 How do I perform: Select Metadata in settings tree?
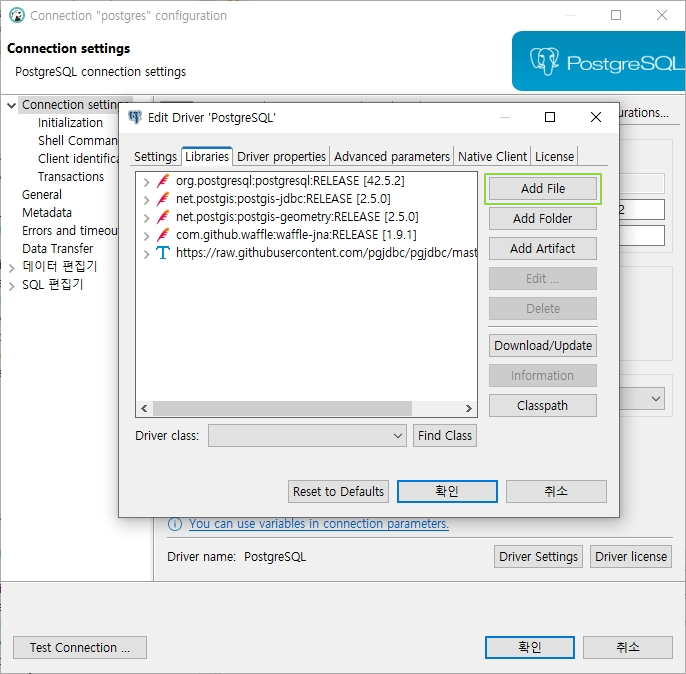click(47, 213)
